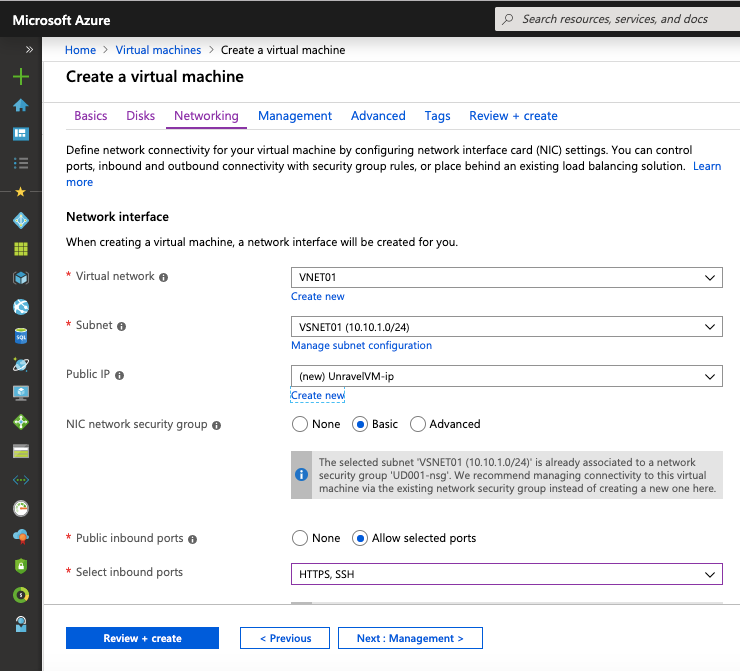The image size is (740, 671).
Task: Open Advisor cloud ribbon icon
Action: pyautogui.click(x=21, y=537)
